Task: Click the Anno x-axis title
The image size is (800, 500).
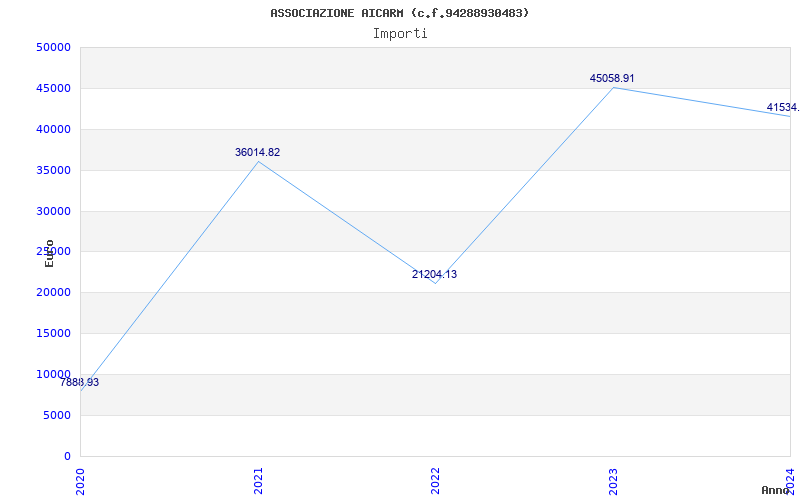Action: (775, 490)
